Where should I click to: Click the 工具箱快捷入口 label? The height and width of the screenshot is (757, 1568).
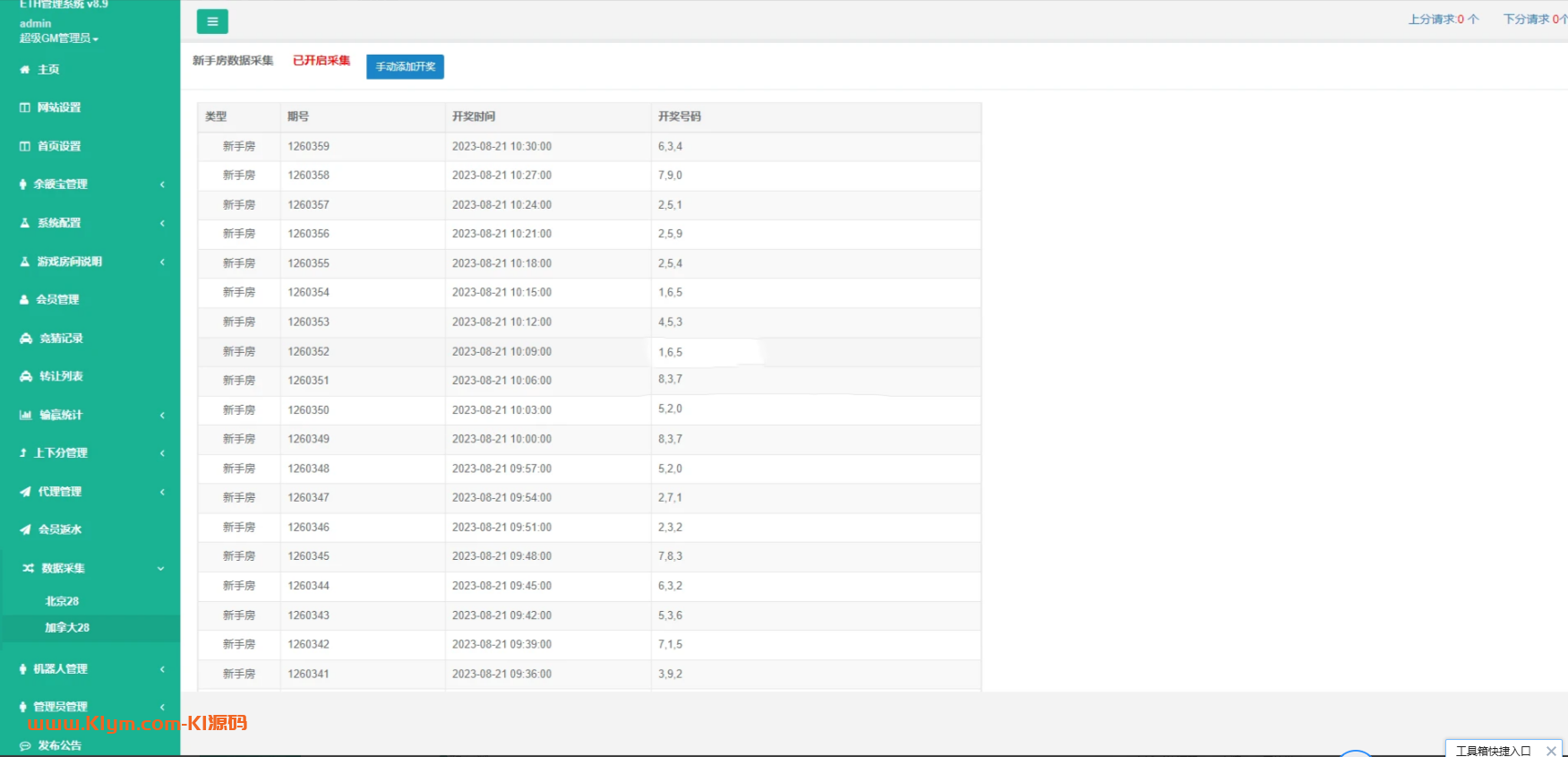pyautogui.click(x=1493, y=751)
